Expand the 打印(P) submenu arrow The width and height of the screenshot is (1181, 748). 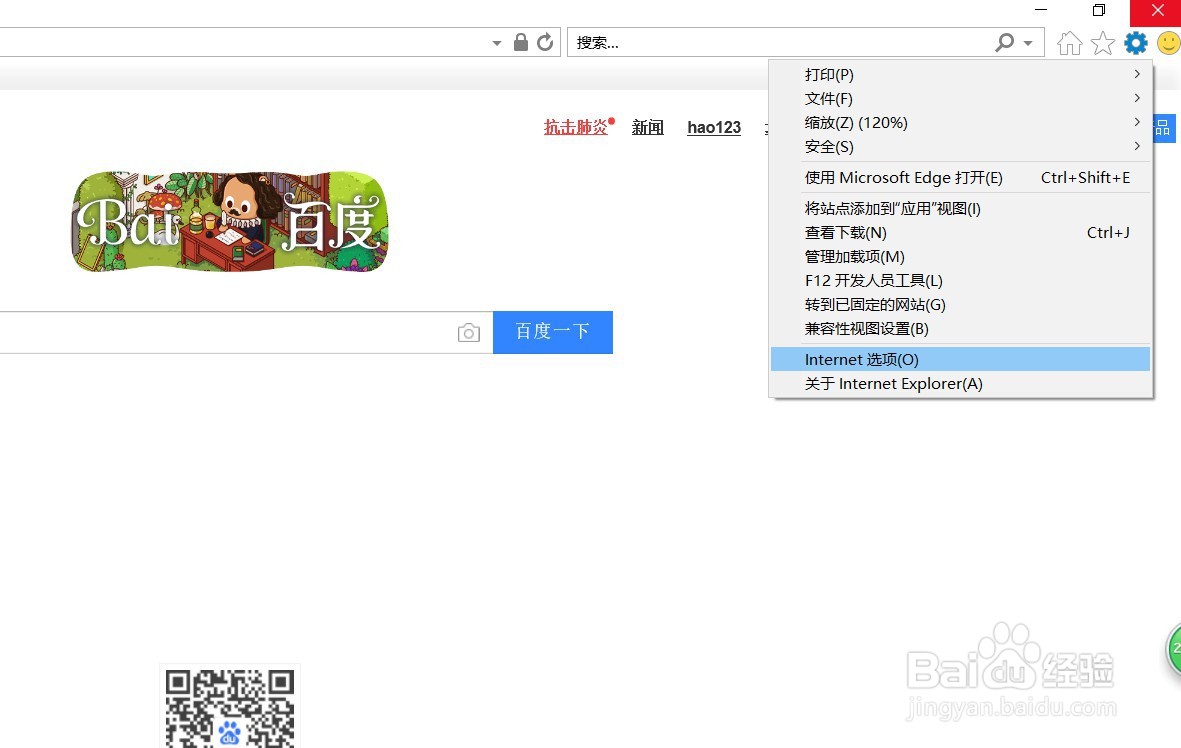(x=1137, y=74)
